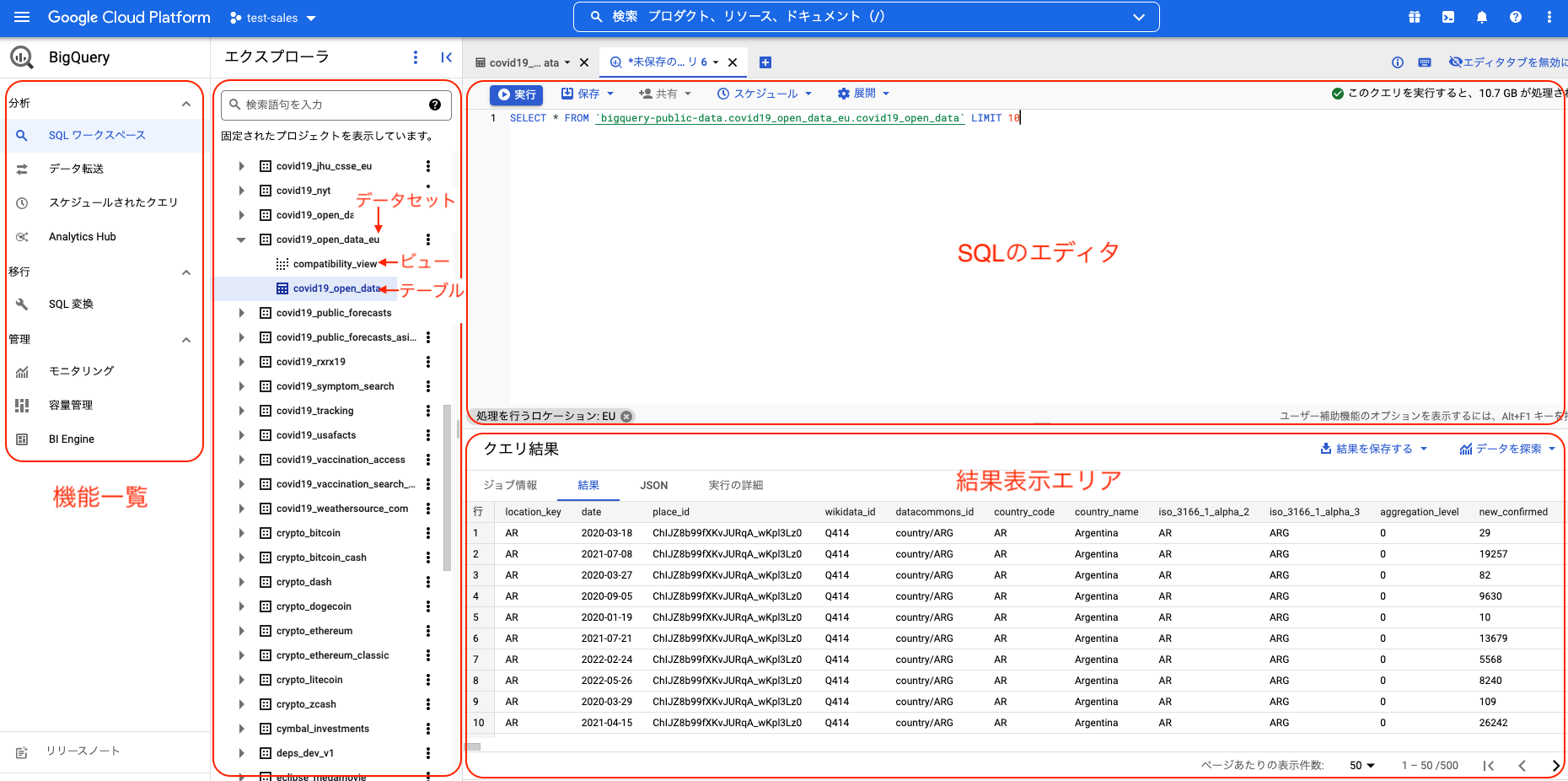This screenshot has width=1568, height=781.
Task: Open the editor info icon
Action: tap(1398, 62)
